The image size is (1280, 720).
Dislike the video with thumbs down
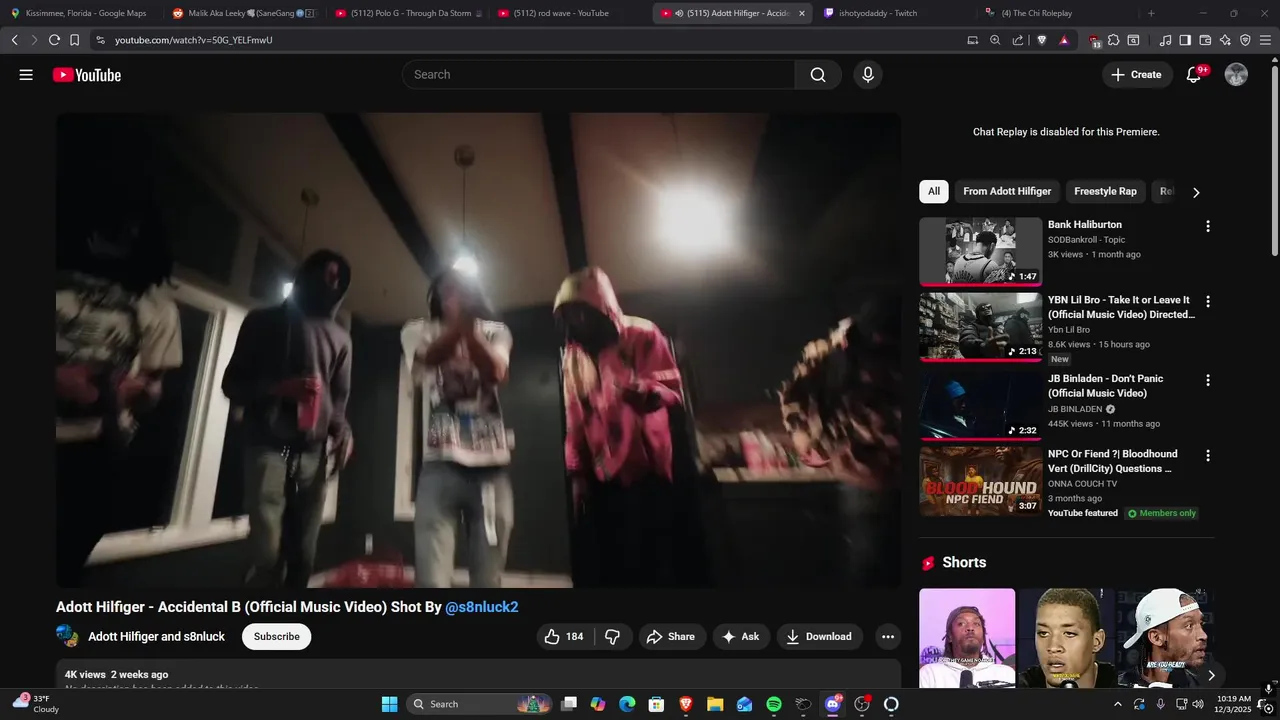pos(613,637)
